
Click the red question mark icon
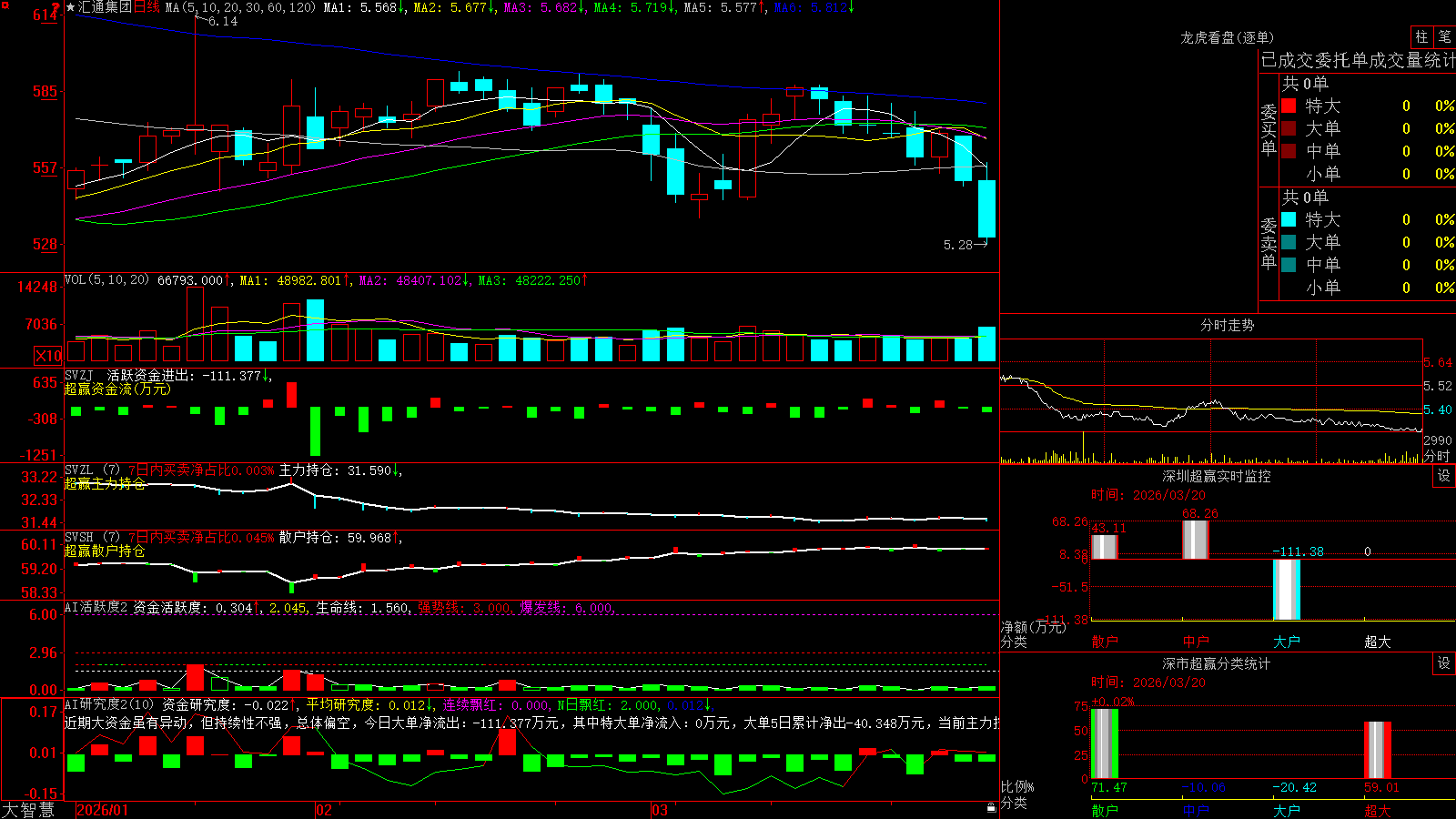pyautogui.click(x=56, y=7)
